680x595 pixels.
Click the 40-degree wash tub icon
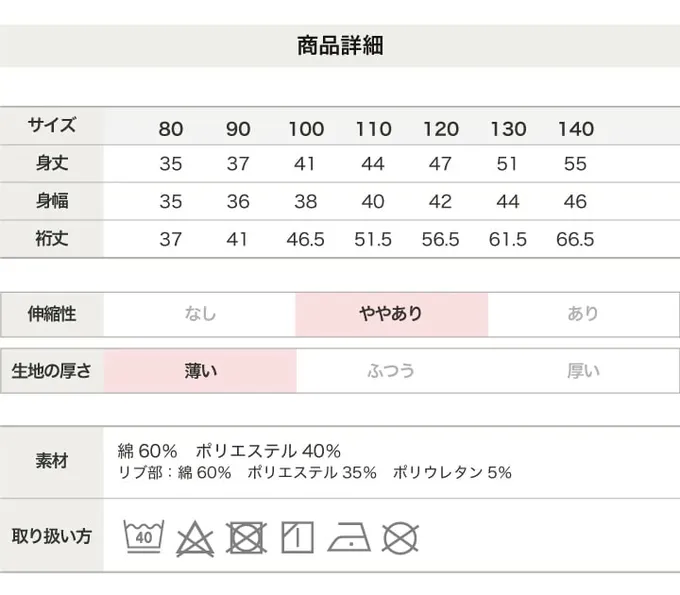click(x=144, y=537)
